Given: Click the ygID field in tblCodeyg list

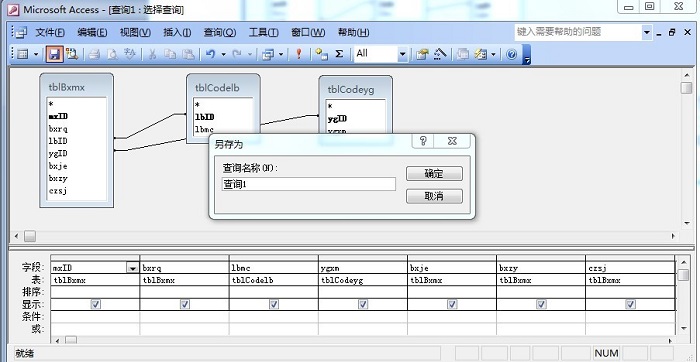Looking at the screenshot, I should coord(337,119).
